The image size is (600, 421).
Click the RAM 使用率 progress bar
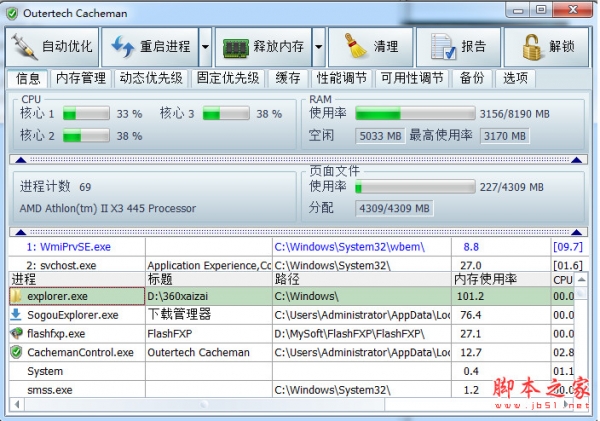(x=415, y=114)
